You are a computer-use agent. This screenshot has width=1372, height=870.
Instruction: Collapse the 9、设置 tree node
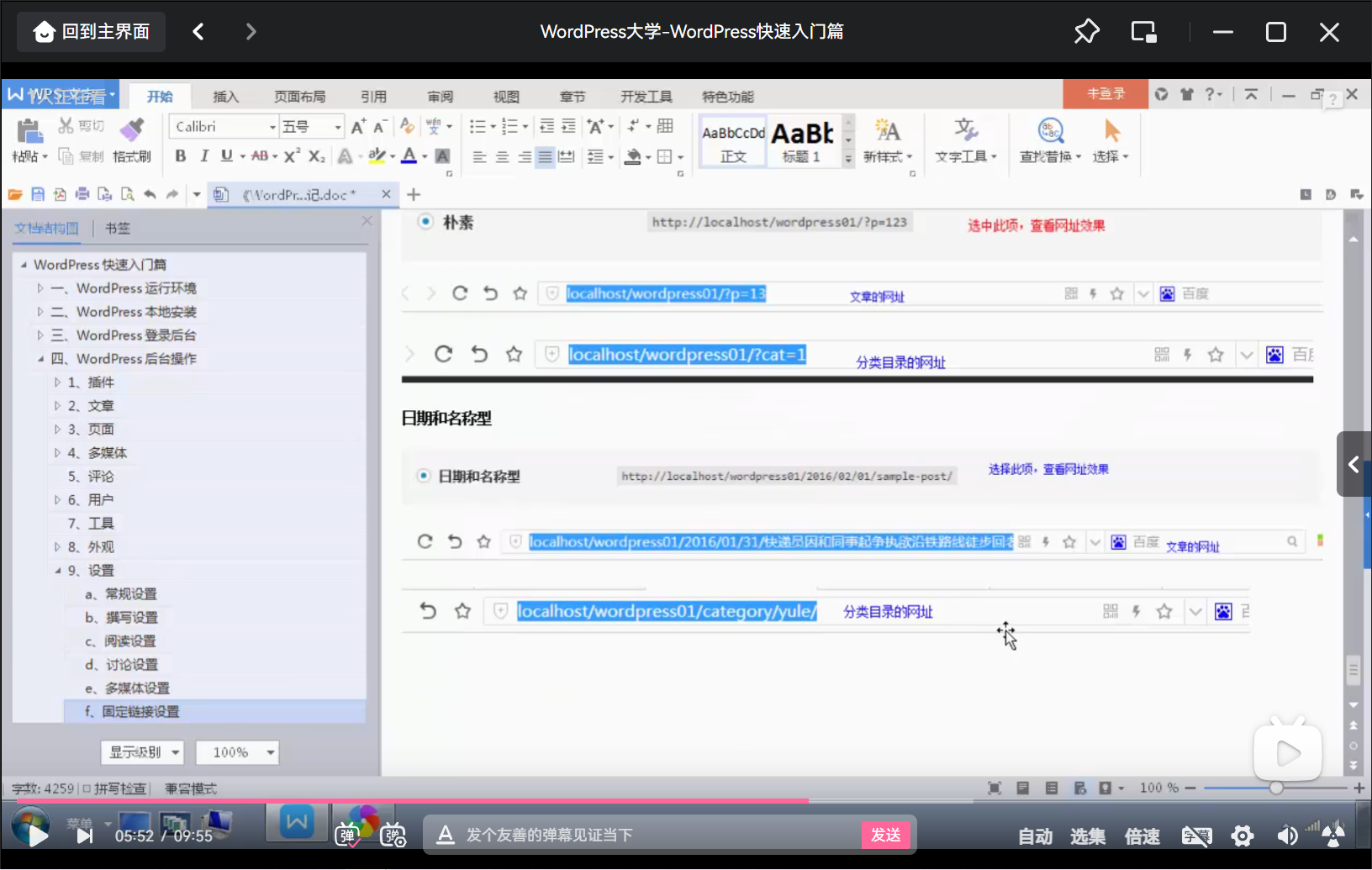point(57,571)
